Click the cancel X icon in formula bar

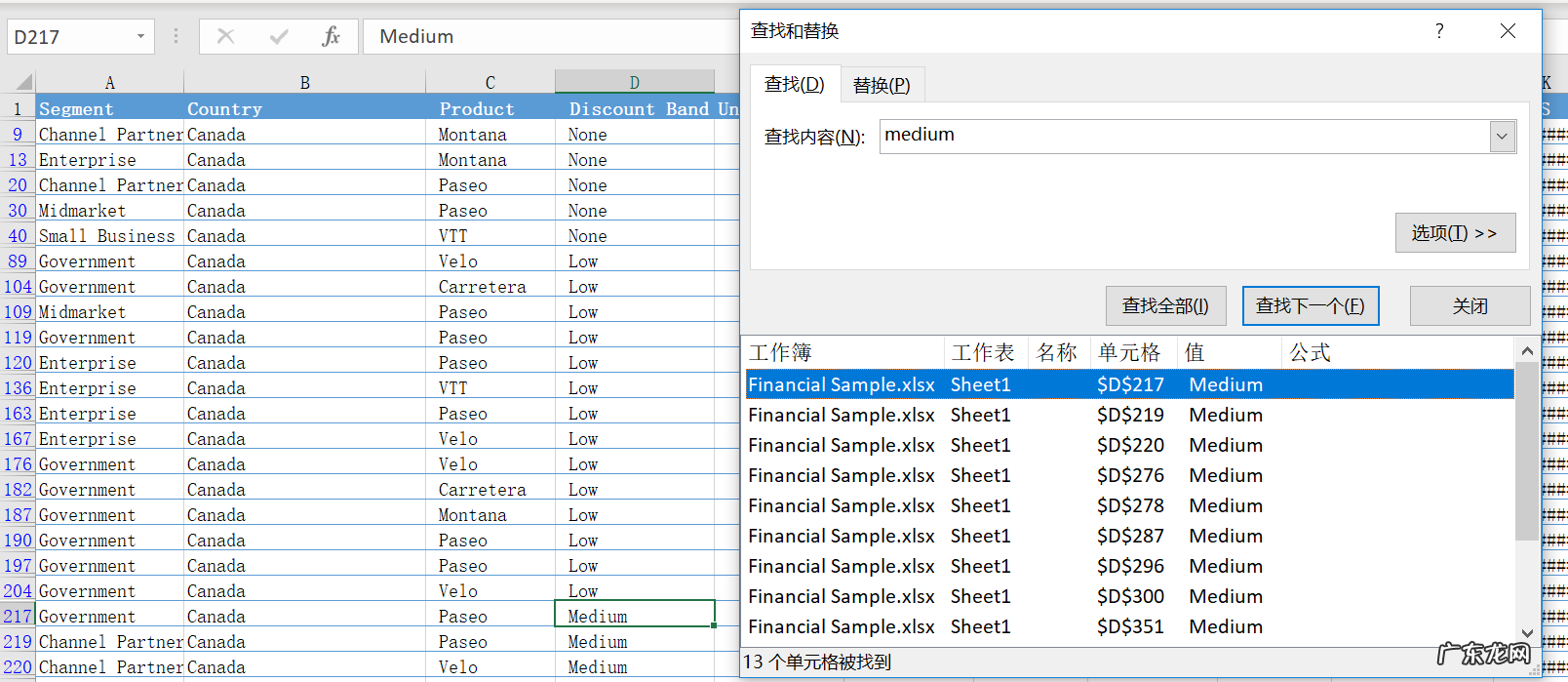click(225, 36)
